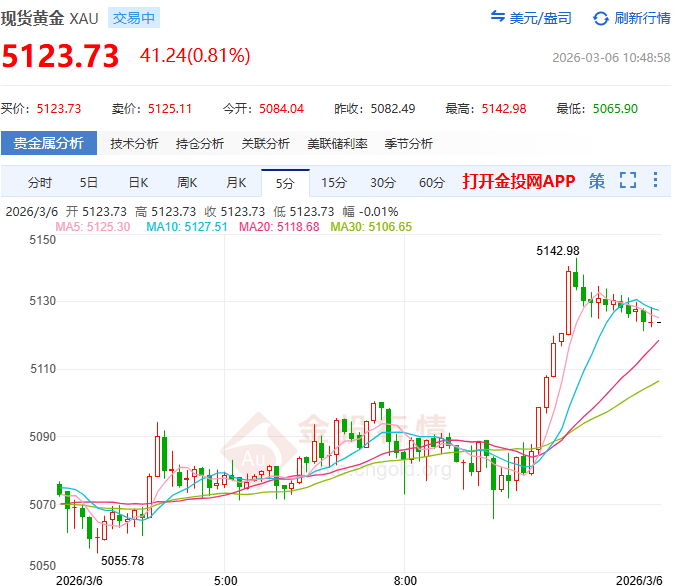Screen dimensions: 675x586
Task: Click 刷新行情 text link
Action: point(642,18)
